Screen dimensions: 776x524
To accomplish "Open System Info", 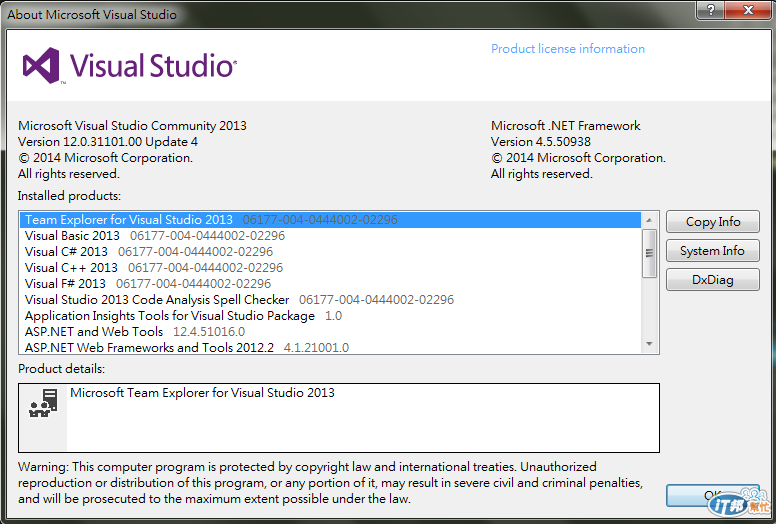I will (x=713, y=251).
